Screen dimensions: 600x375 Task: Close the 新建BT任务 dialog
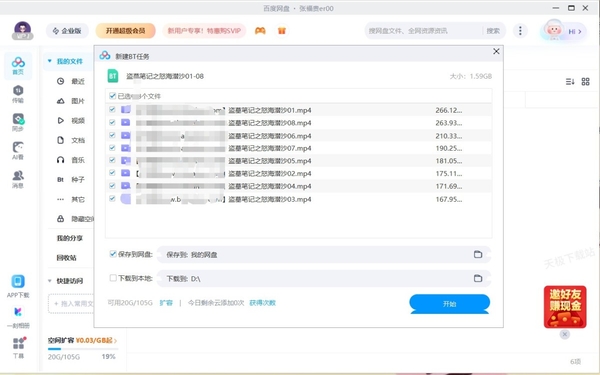(496, 51)
